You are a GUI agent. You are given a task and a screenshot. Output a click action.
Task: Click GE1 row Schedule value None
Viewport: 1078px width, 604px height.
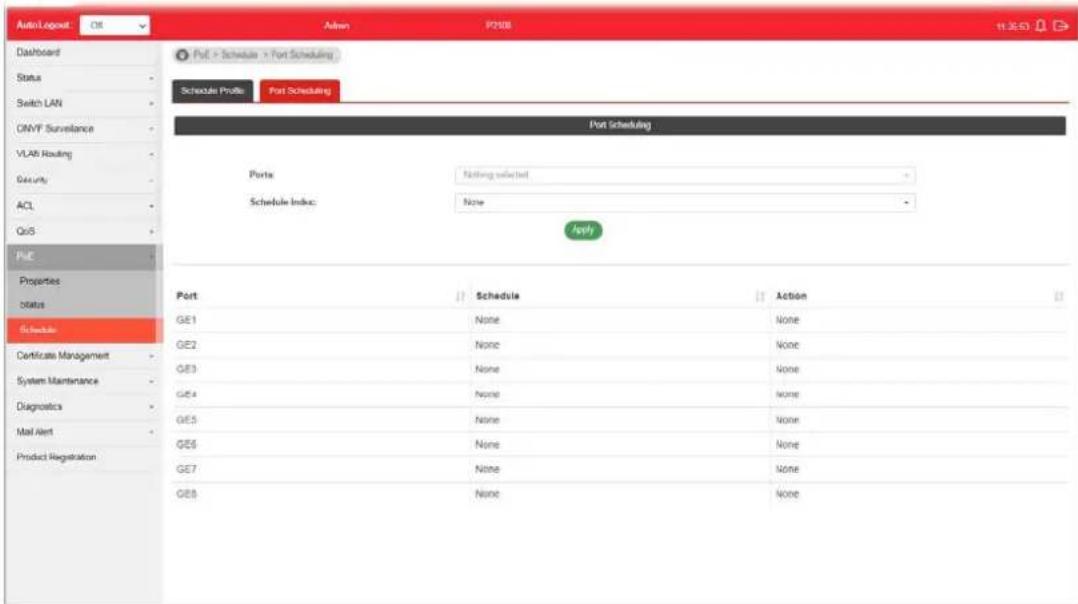click(487, 320)
